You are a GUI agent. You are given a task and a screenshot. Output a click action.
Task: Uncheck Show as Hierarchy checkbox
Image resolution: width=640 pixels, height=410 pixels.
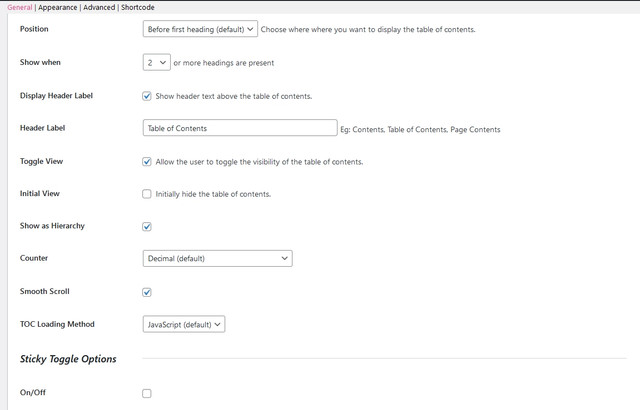coord(147,226)
